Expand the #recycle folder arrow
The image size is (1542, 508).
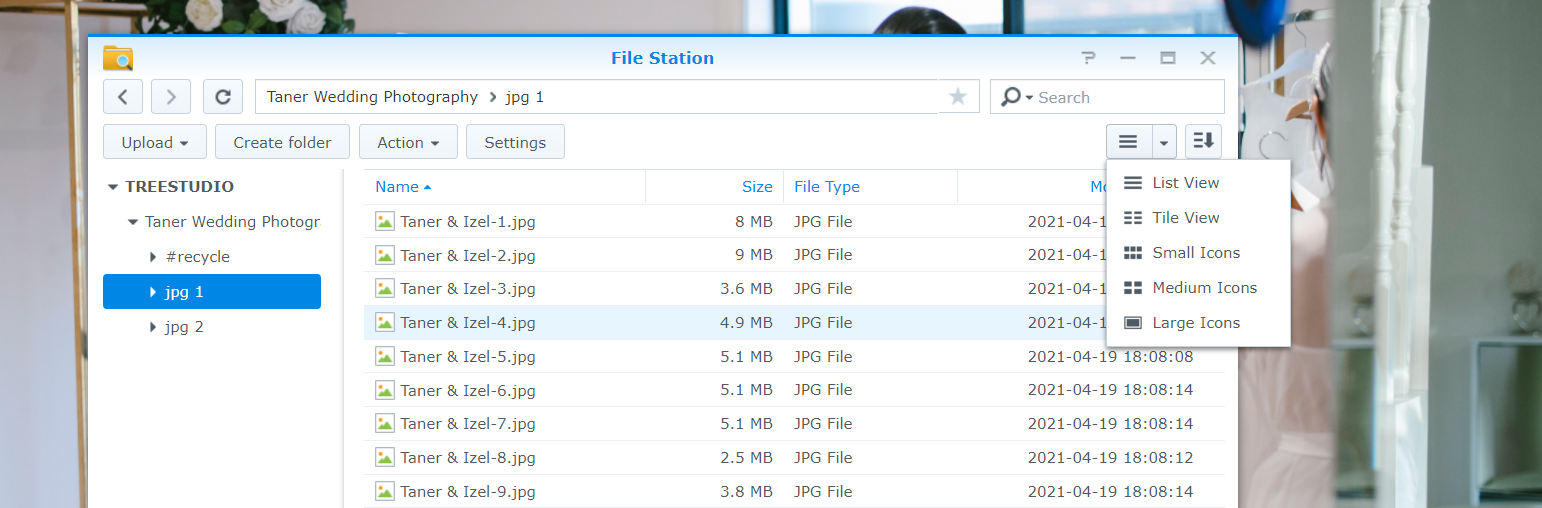pos(153,257)
